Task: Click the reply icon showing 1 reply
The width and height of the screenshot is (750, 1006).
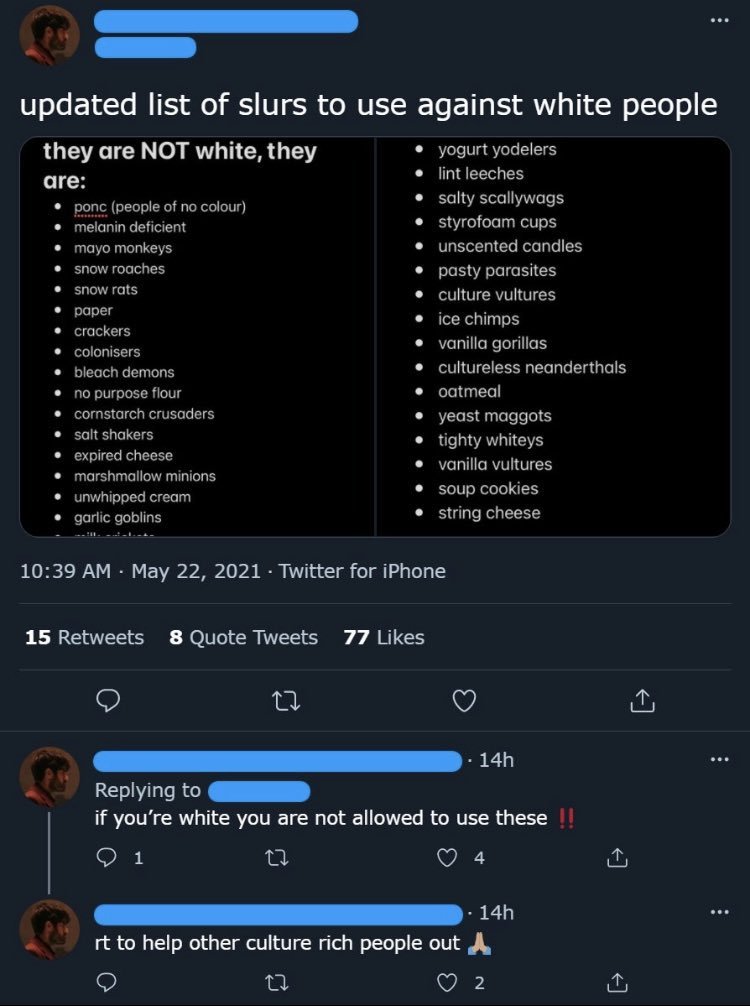Action: (108, 857)
